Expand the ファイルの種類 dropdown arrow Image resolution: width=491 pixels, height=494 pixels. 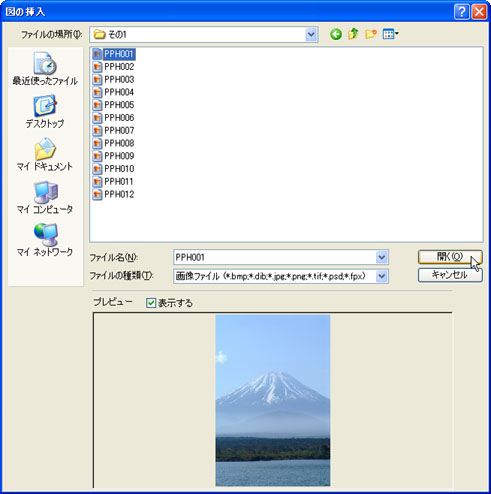tap(382, 276)
